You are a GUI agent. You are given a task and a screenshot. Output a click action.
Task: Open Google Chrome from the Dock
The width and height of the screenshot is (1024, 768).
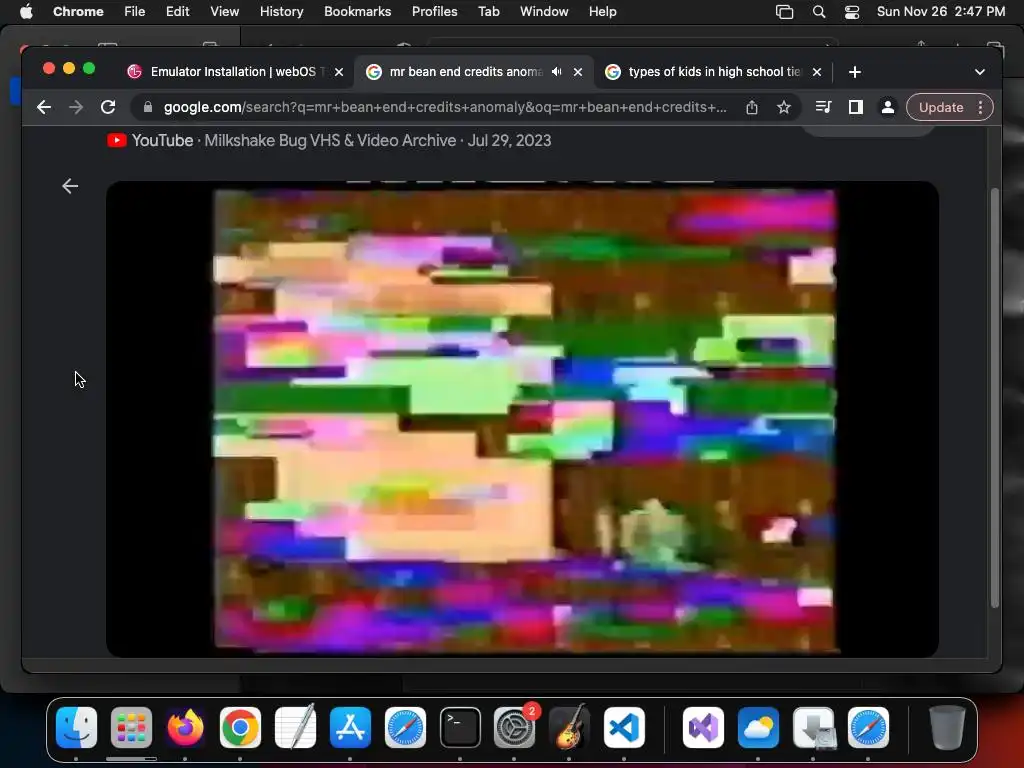[240, 727]
